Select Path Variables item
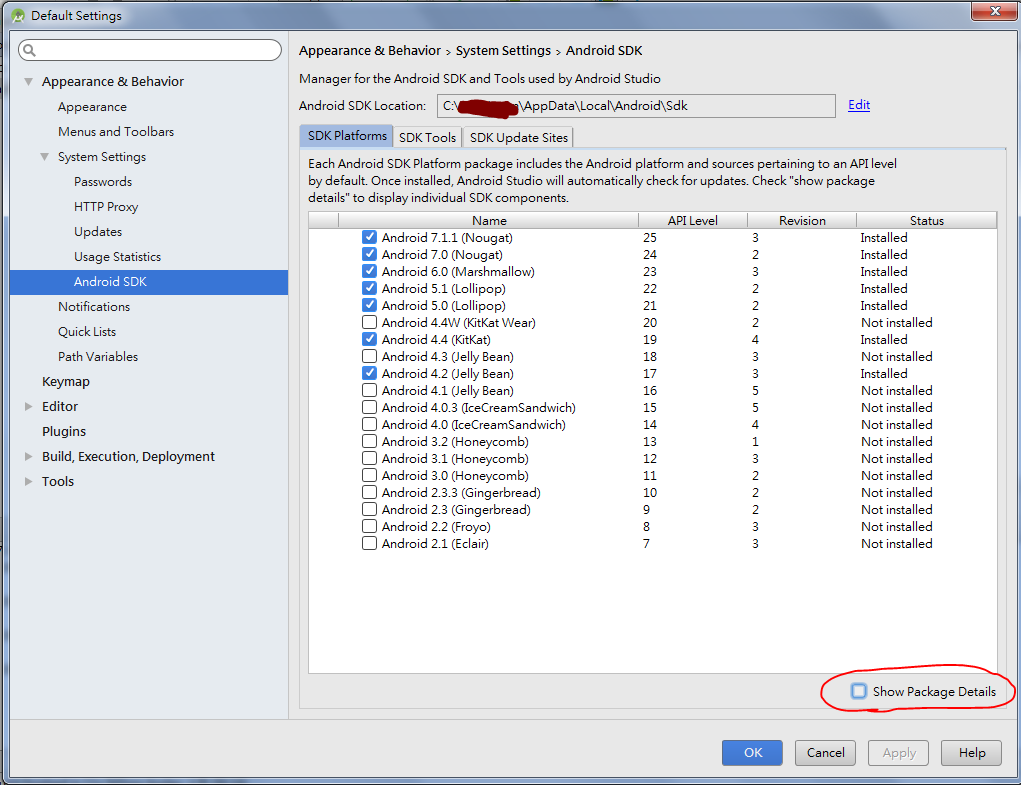The width and height of the screenshot is (1021, 785). coord(98,357)
